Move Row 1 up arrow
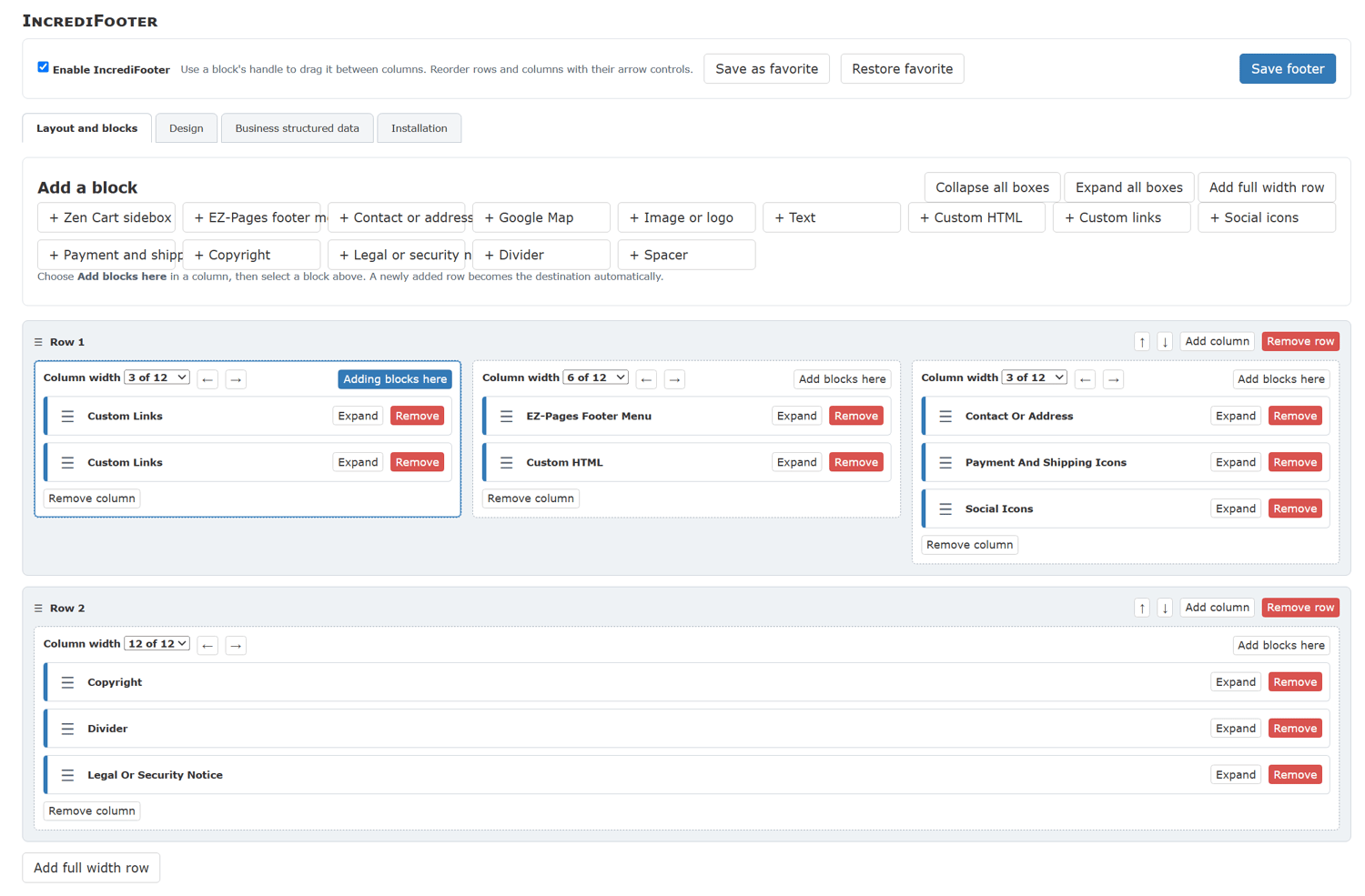Screen dimensions: 1365x896 click(x=1142, y=342)
